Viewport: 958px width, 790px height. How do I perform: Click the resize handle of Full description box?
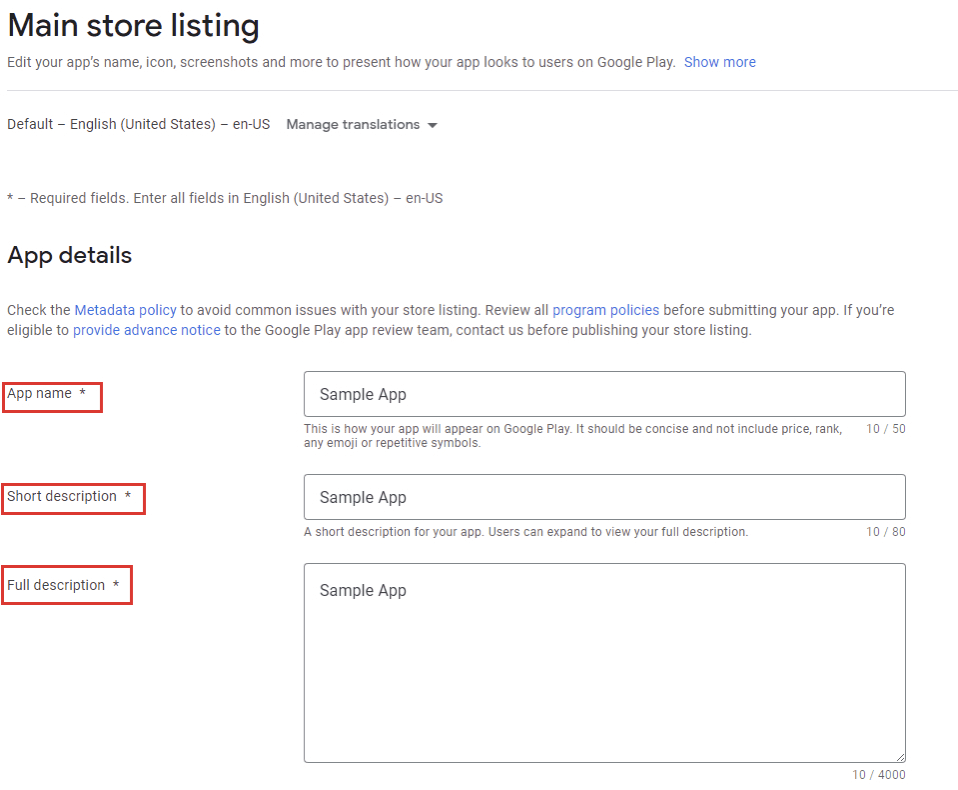pyautogui.click(x=900, y=755)
